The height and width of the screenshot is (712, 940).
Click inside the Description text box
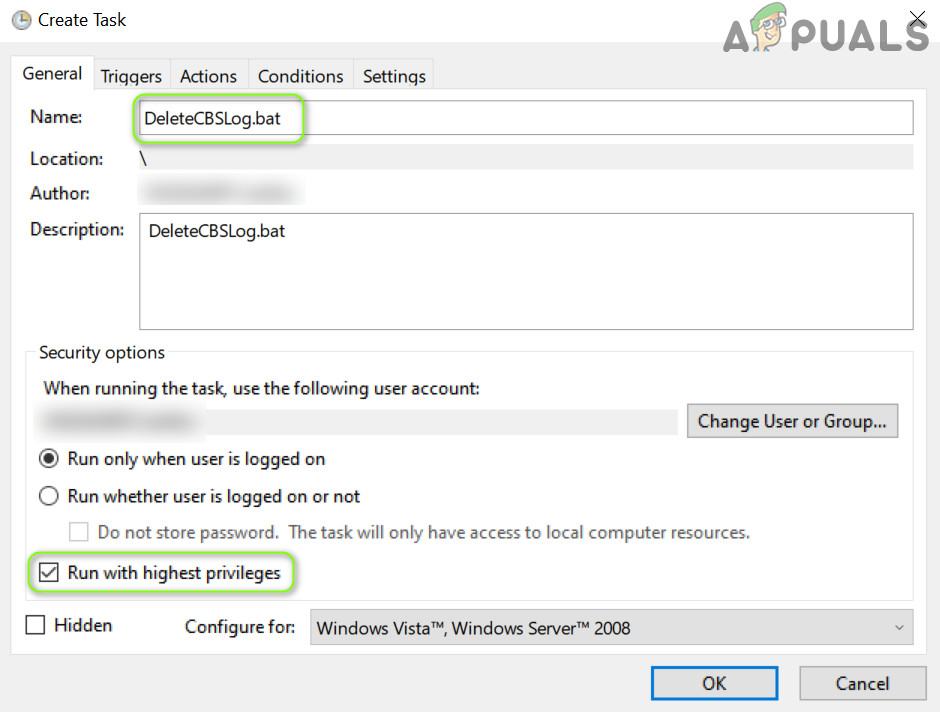coord(526,271)
